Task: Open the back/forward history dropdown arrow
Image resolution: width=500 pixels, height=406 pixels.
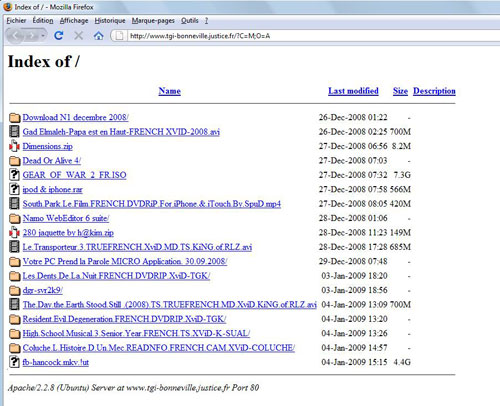Action: tap(43, 35)
